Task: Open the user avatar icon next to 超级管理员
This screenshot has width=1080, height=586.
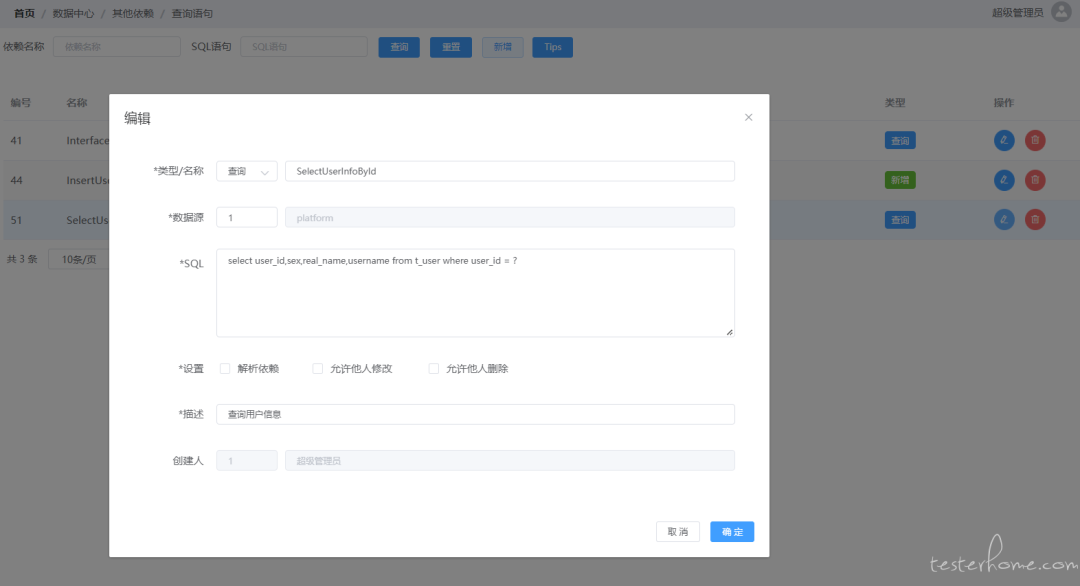Action: coord(1061,12)
